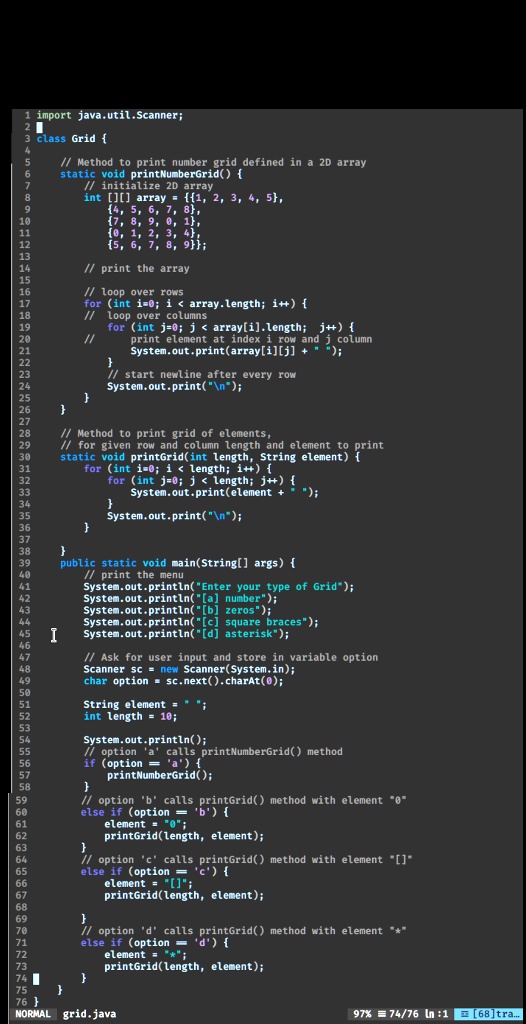Click the lines icon beside 74/76
526x1024 pixels.
[x=382, y=1014]
